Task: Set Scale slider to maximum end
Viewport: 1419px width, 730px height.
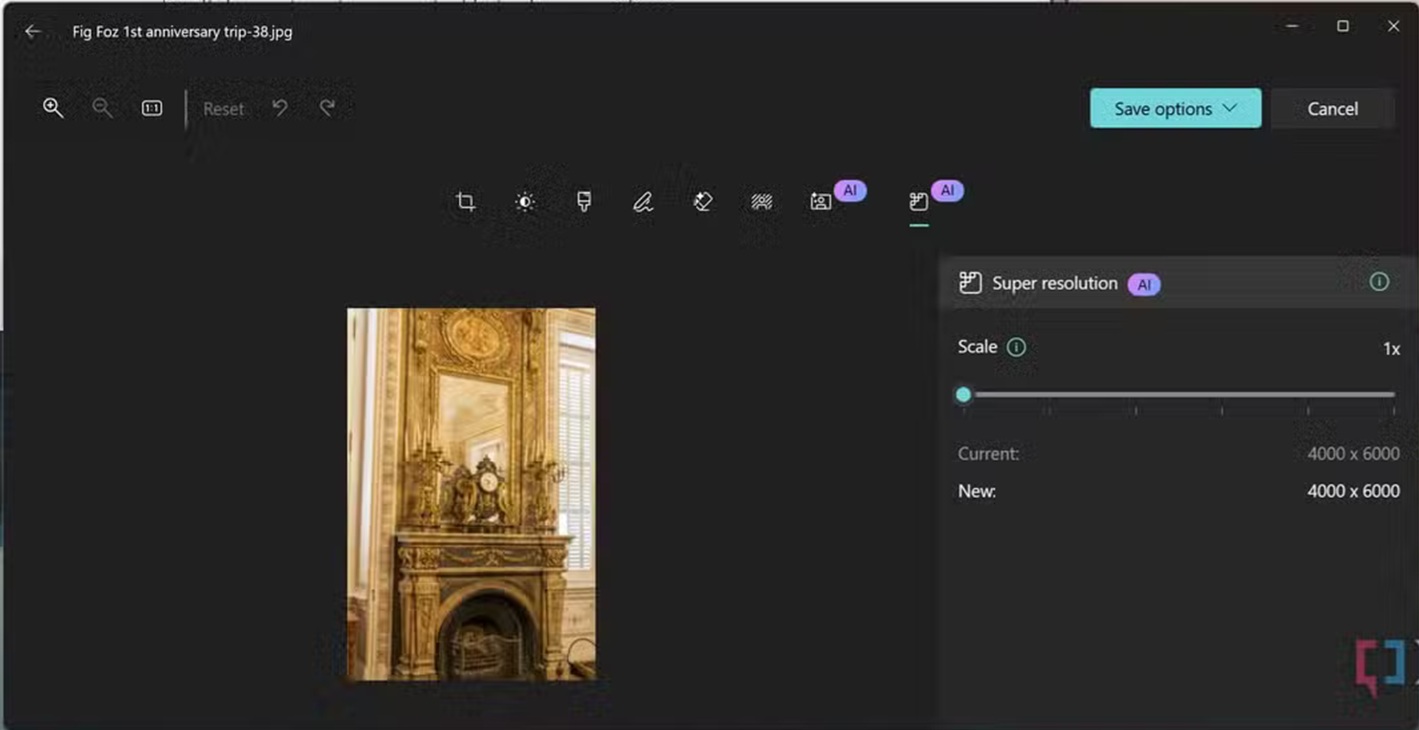Action: click(1393, 394)
